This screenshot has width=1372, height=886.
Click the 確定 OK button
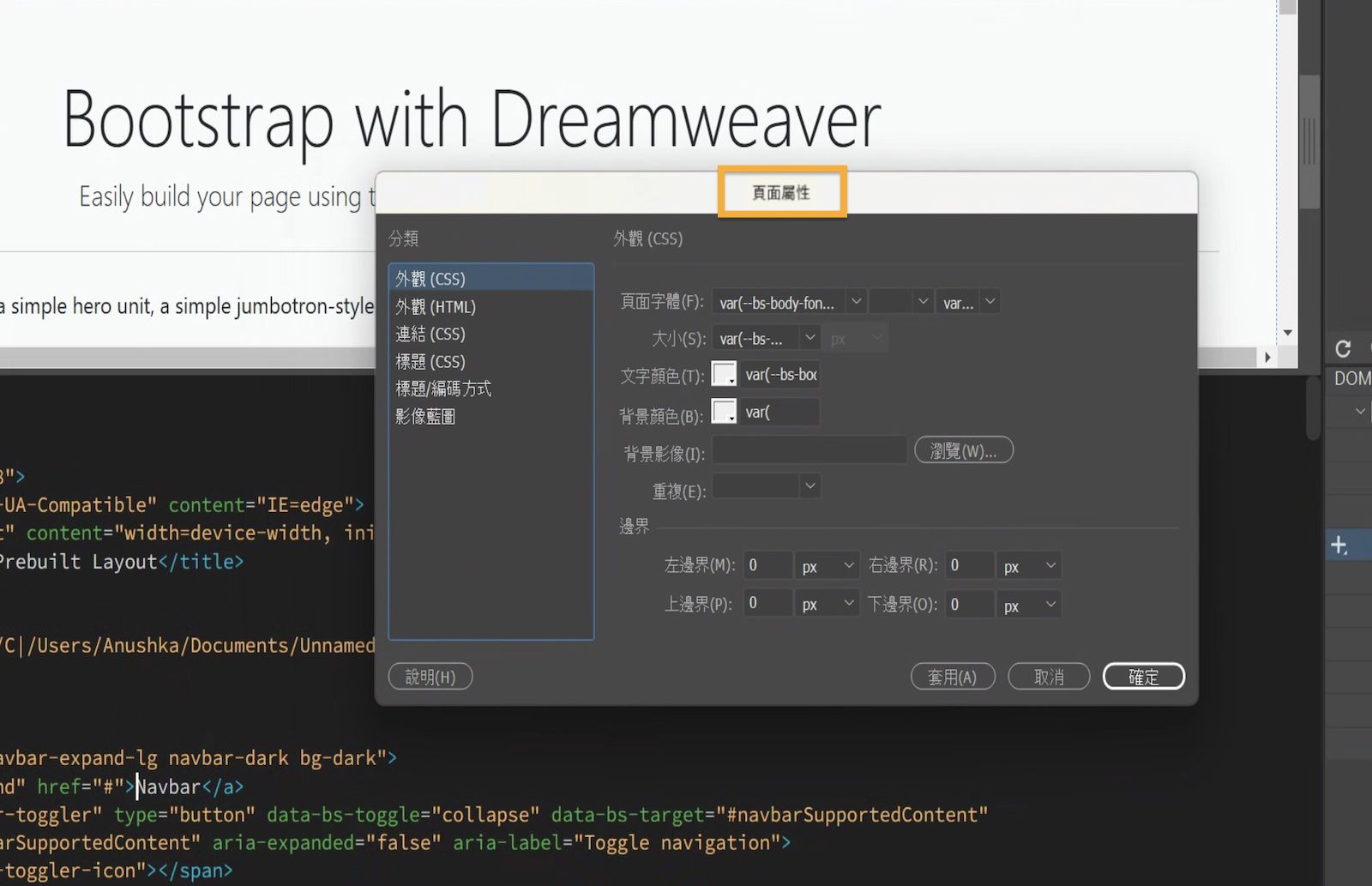(x=1144, y=677)
